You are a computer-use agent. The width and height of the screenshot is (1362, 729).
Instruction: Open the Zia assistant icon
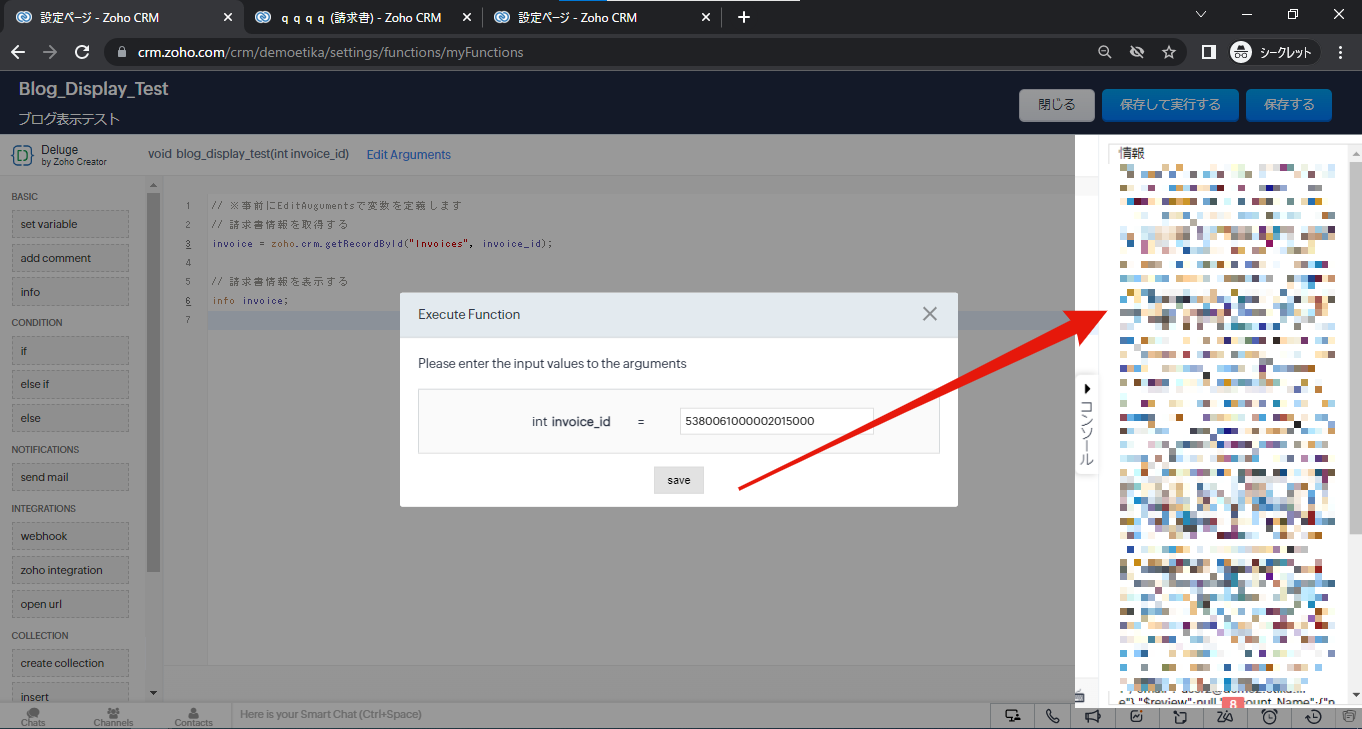tap(1225, 716)
